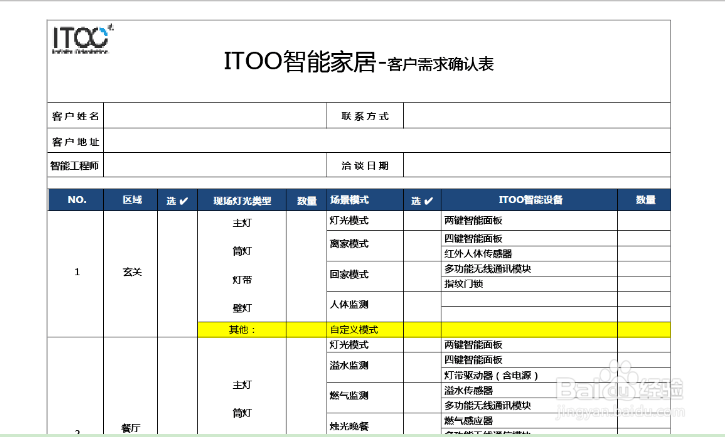Screen dimensions: 725x437
Task: Select '灯光模式' in the 餐厅 section
Action: (x=365, y=345)
